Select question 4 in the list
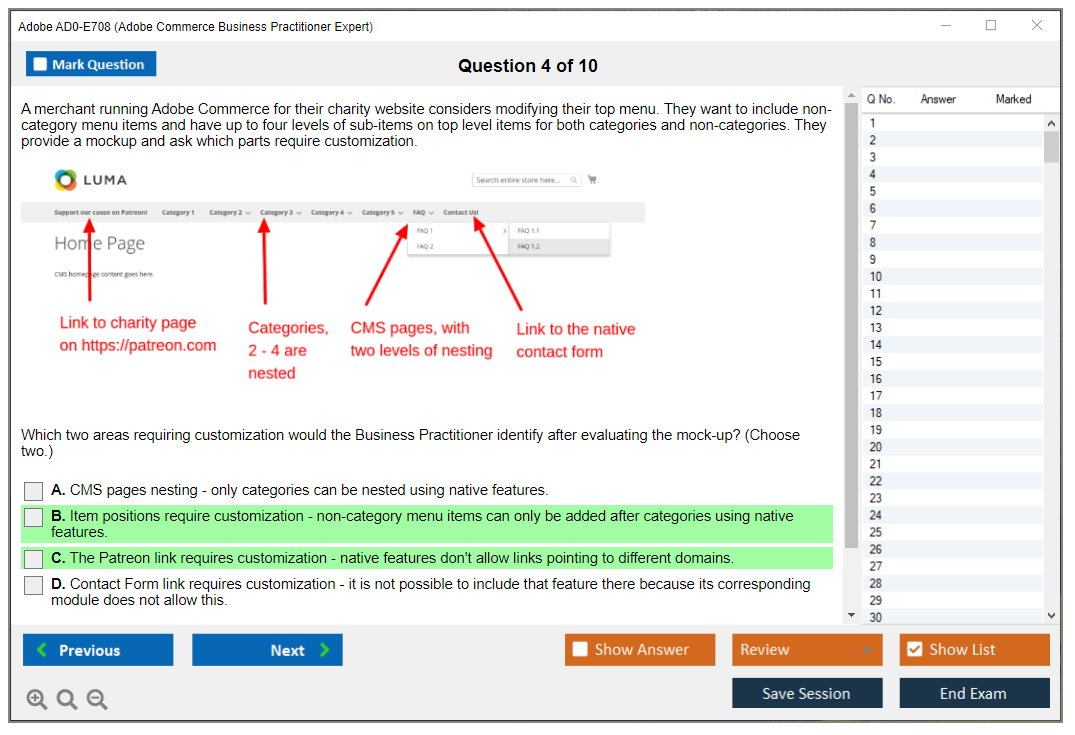 click(x=873, y=174)
